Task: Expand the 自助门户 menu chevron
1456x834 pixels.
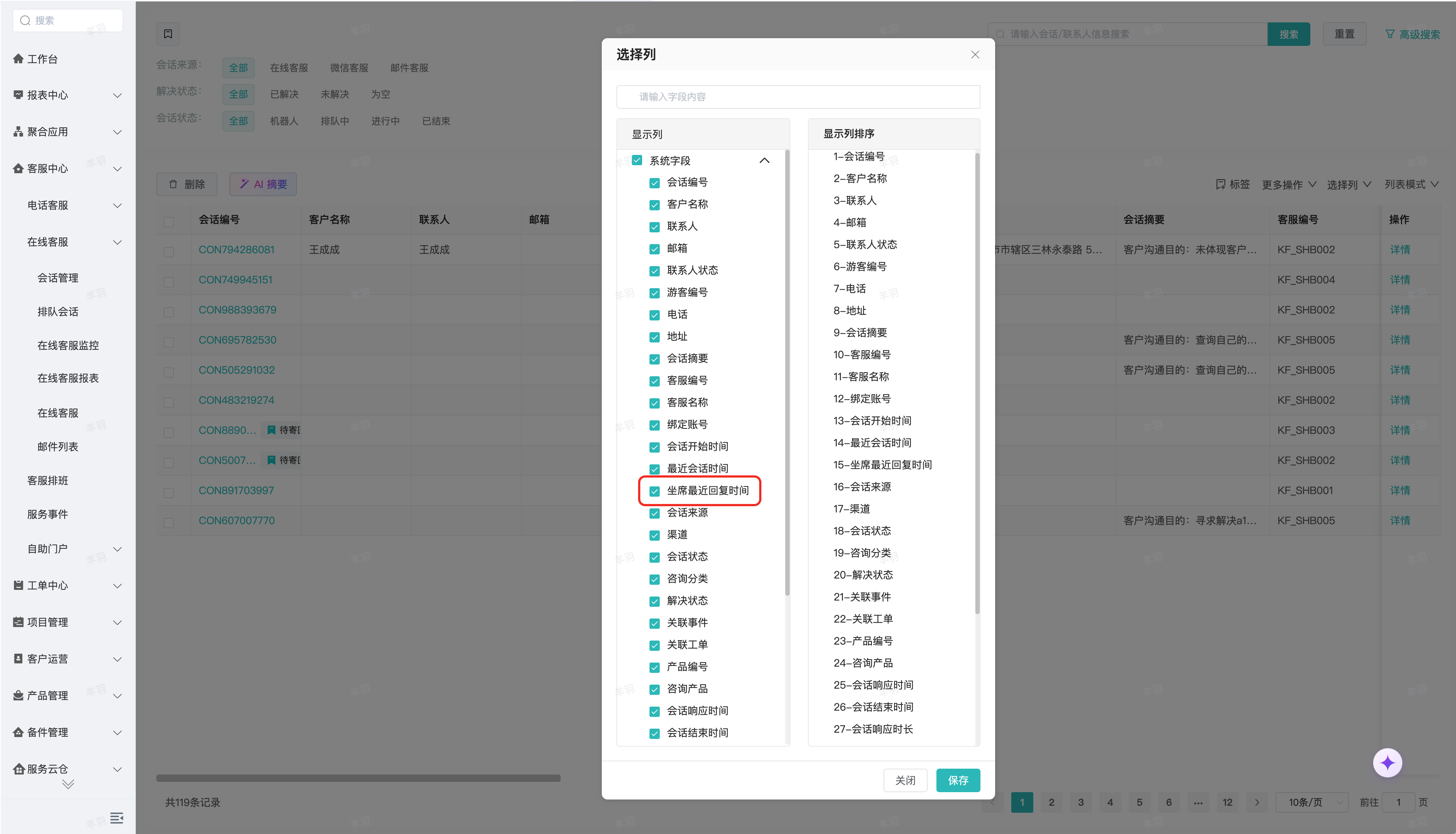Action: pos(117,549)
